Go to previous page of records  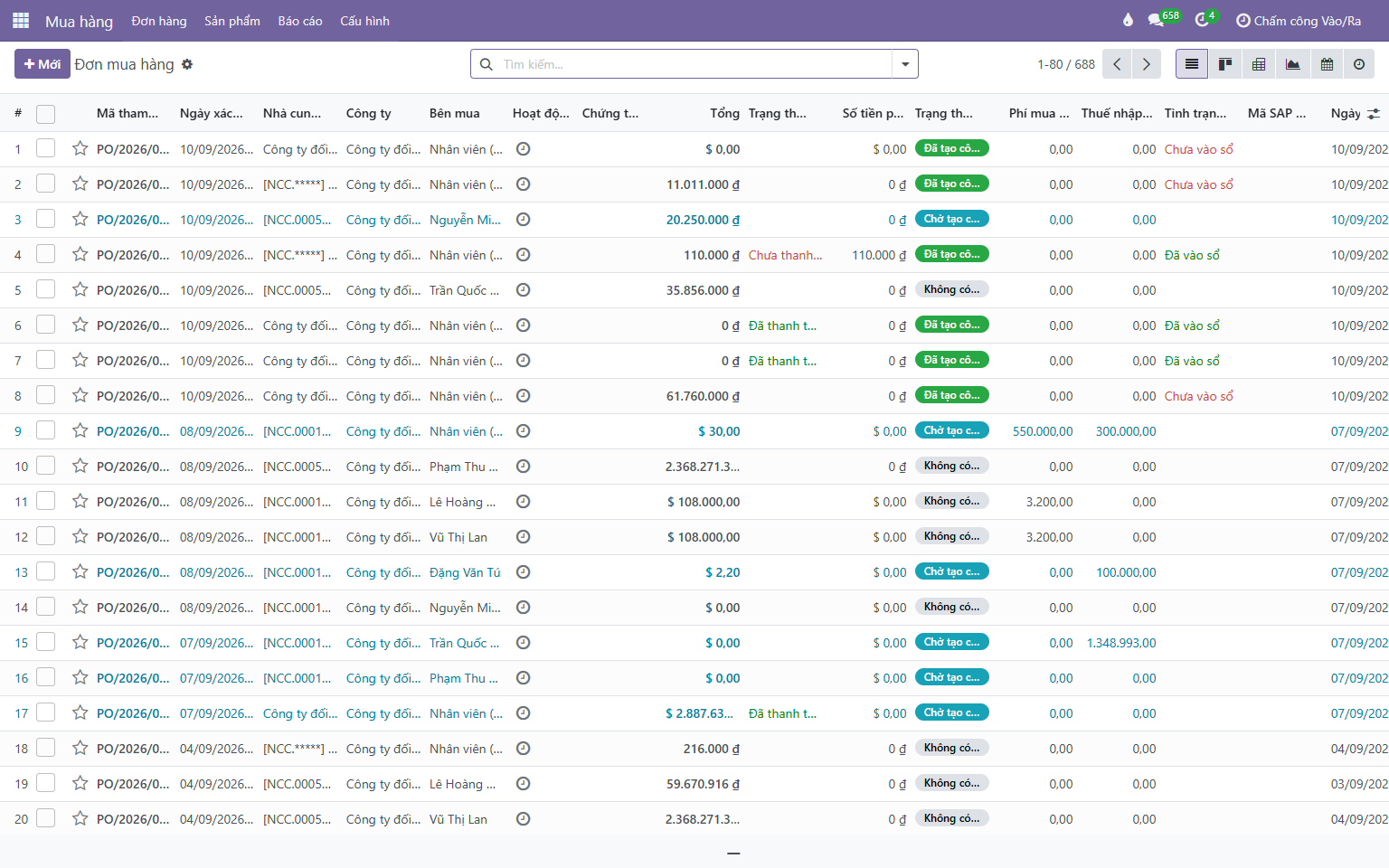[x=1118, y=64]
